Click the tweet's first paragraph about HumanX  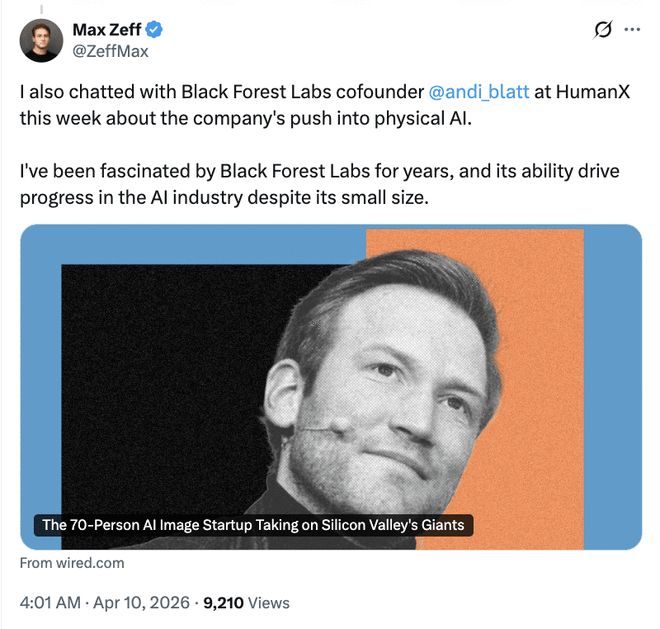[x=300, y=103]
